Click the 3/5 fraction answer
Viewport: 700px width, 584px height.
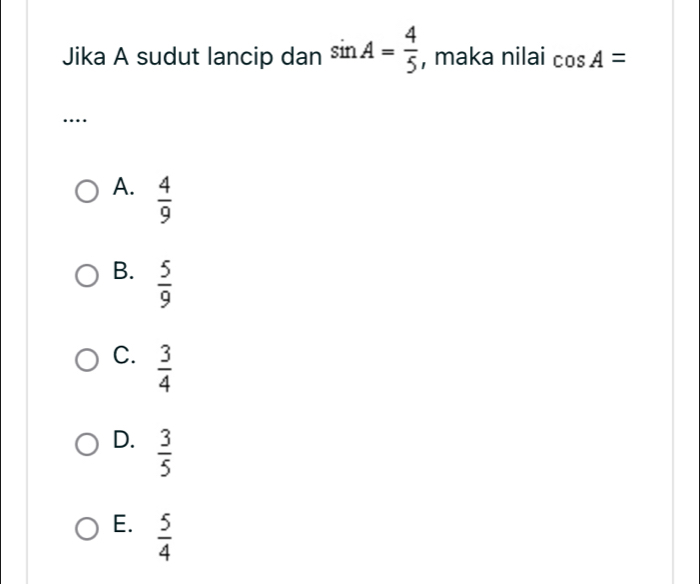[166, 453]
